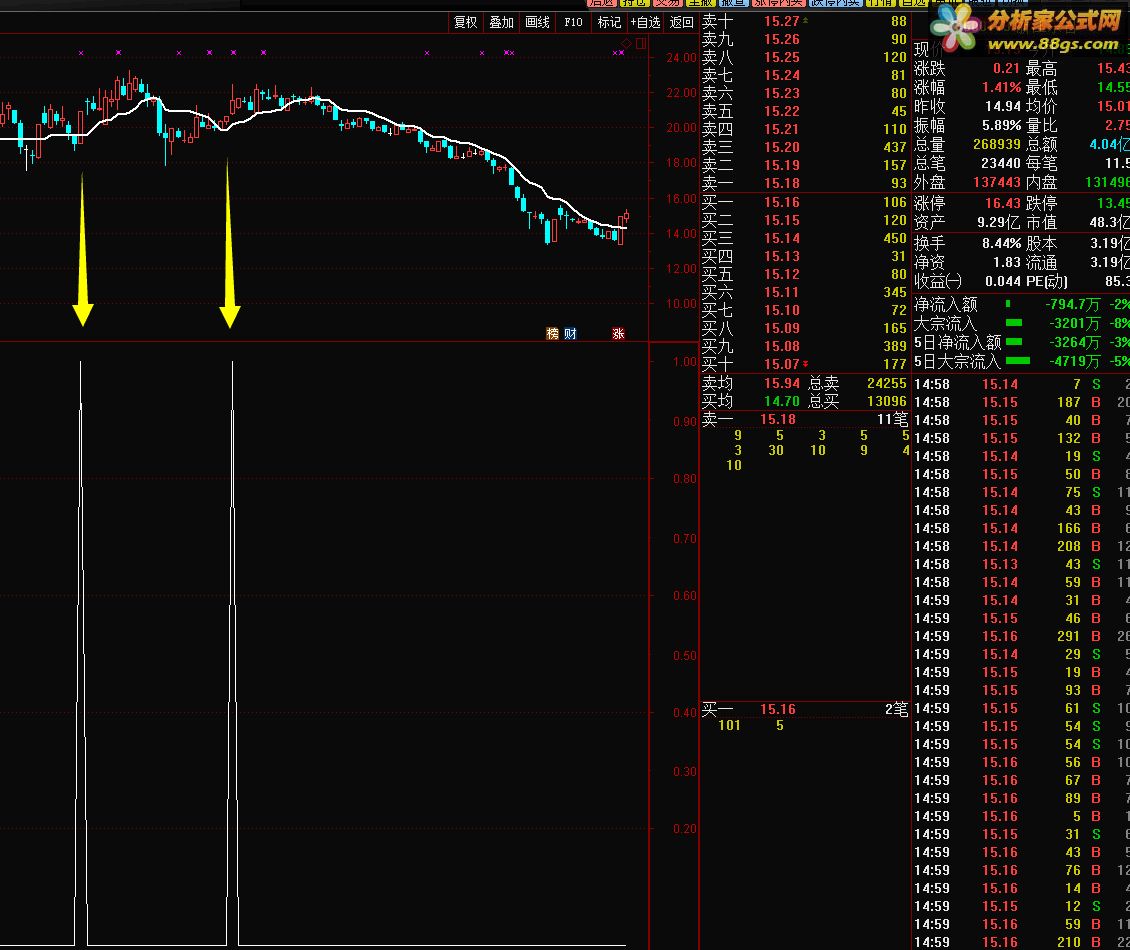Click the 101 entry in buy queue
1130x950 pixels.
point(729,725)
